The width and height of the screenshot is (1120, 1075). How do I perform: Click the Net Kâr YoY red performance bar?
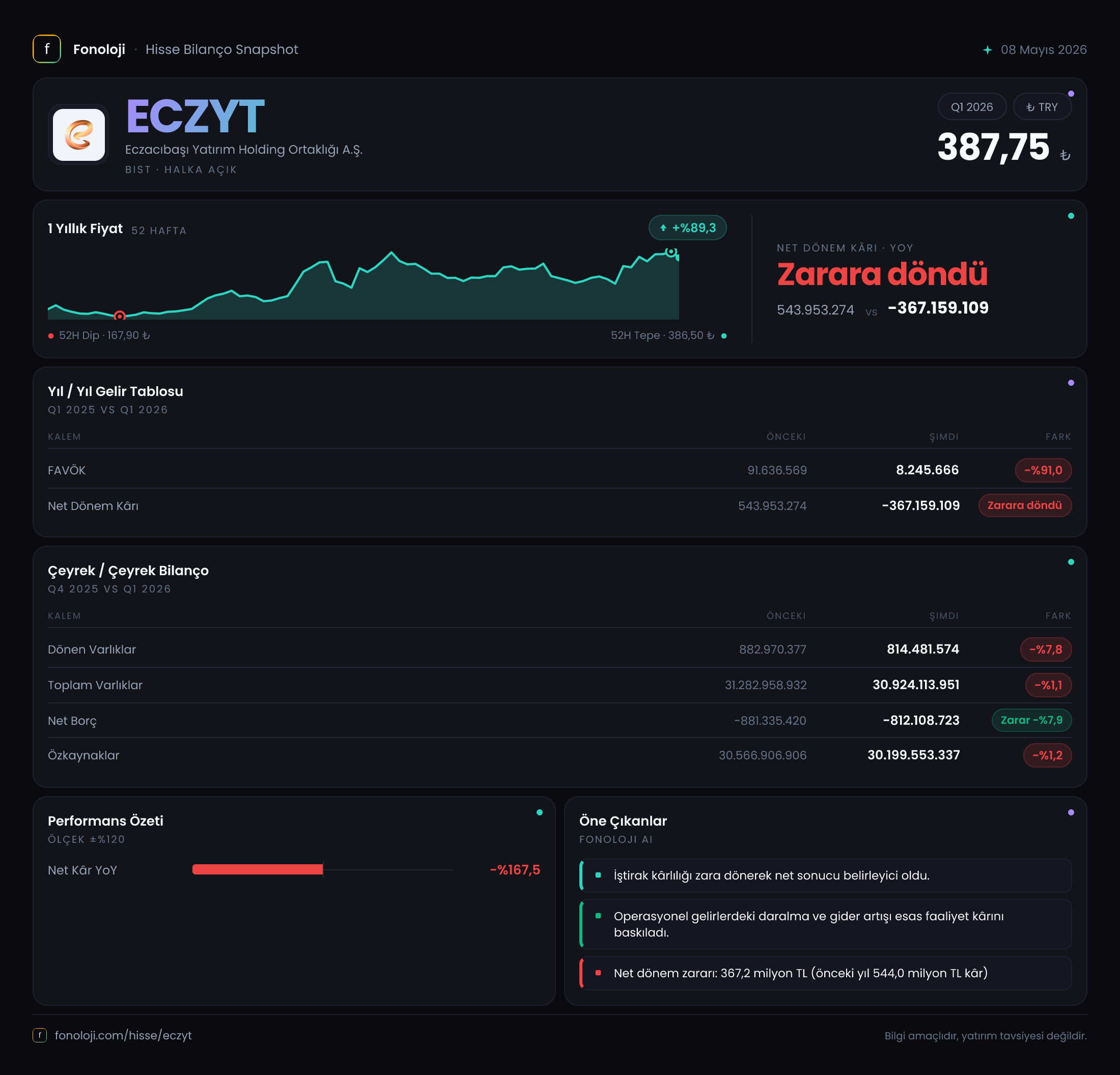(x=258, y=869)
